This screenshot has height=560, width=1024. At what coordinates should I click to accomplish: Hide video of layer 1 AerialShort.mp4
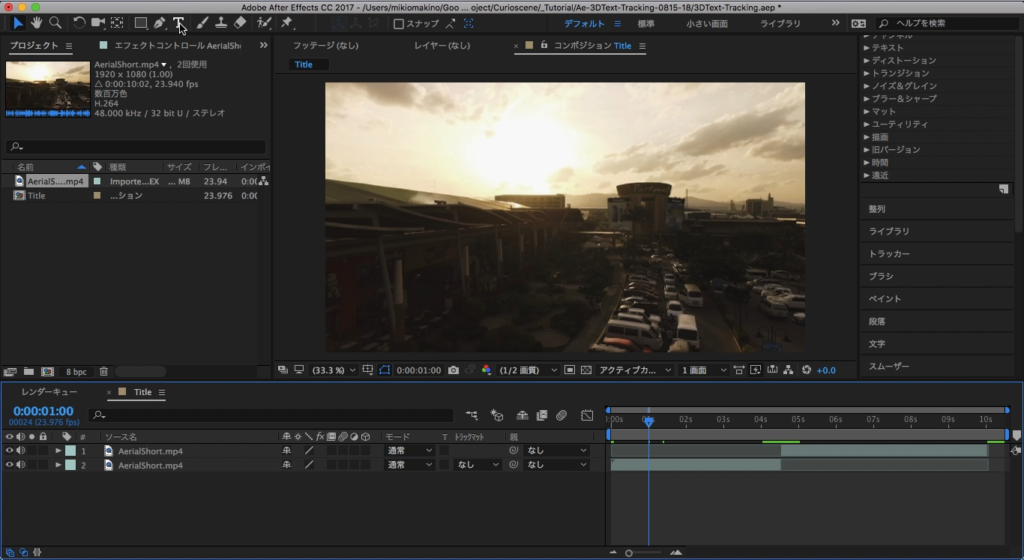10,451
